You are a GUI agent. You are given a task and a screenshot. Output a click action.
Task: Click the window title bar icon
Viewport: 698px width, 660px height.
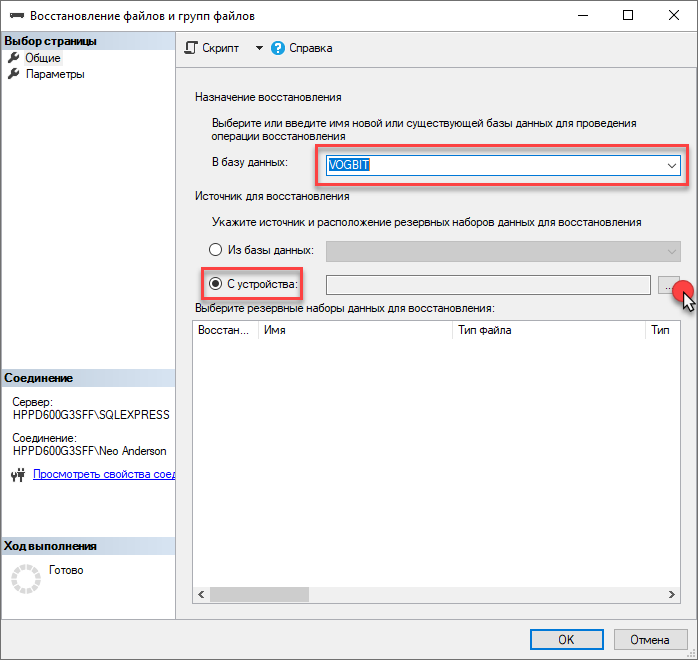click(17, 16)
